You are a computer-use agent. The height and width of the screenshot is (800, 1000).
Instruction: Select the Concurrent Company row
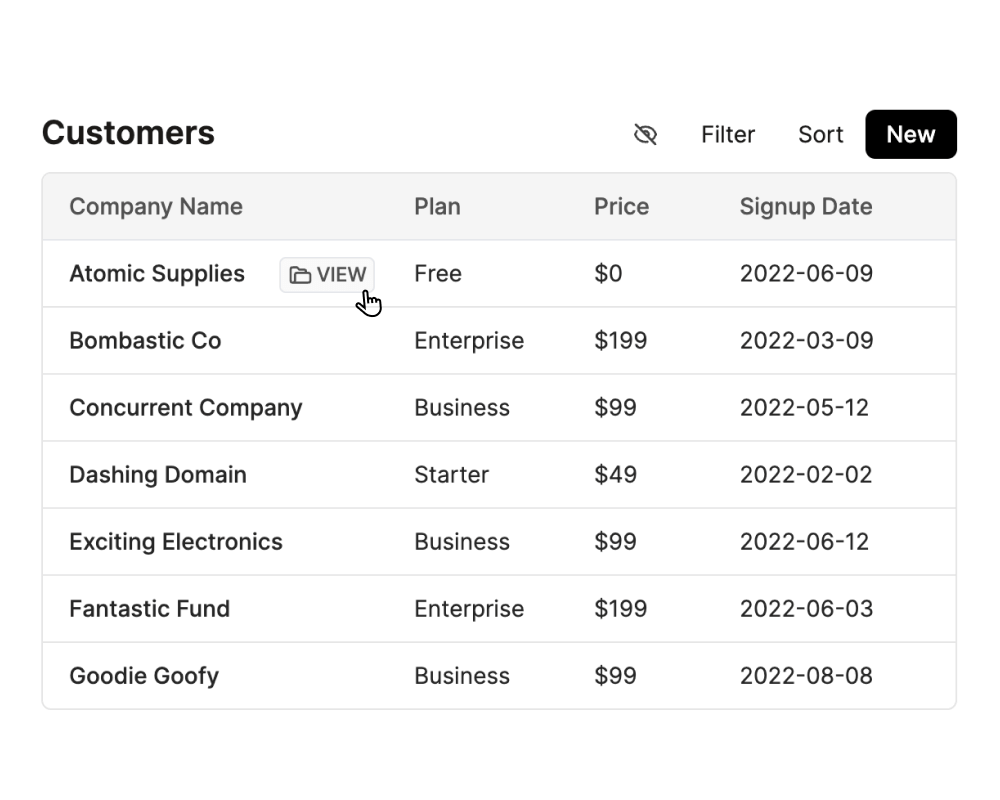point(499,408)
